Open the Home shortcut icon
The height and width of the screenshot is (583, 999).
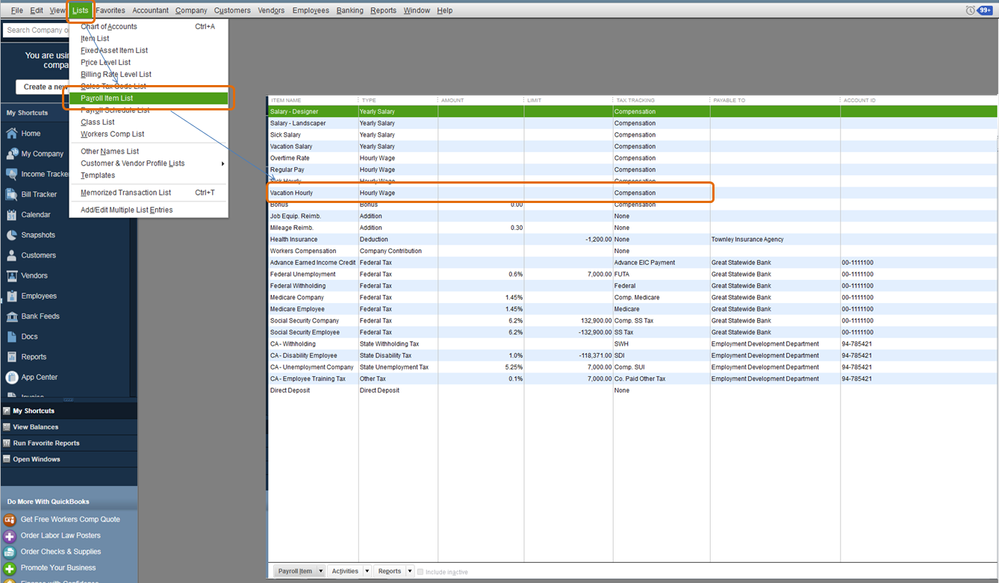point(11,133)
